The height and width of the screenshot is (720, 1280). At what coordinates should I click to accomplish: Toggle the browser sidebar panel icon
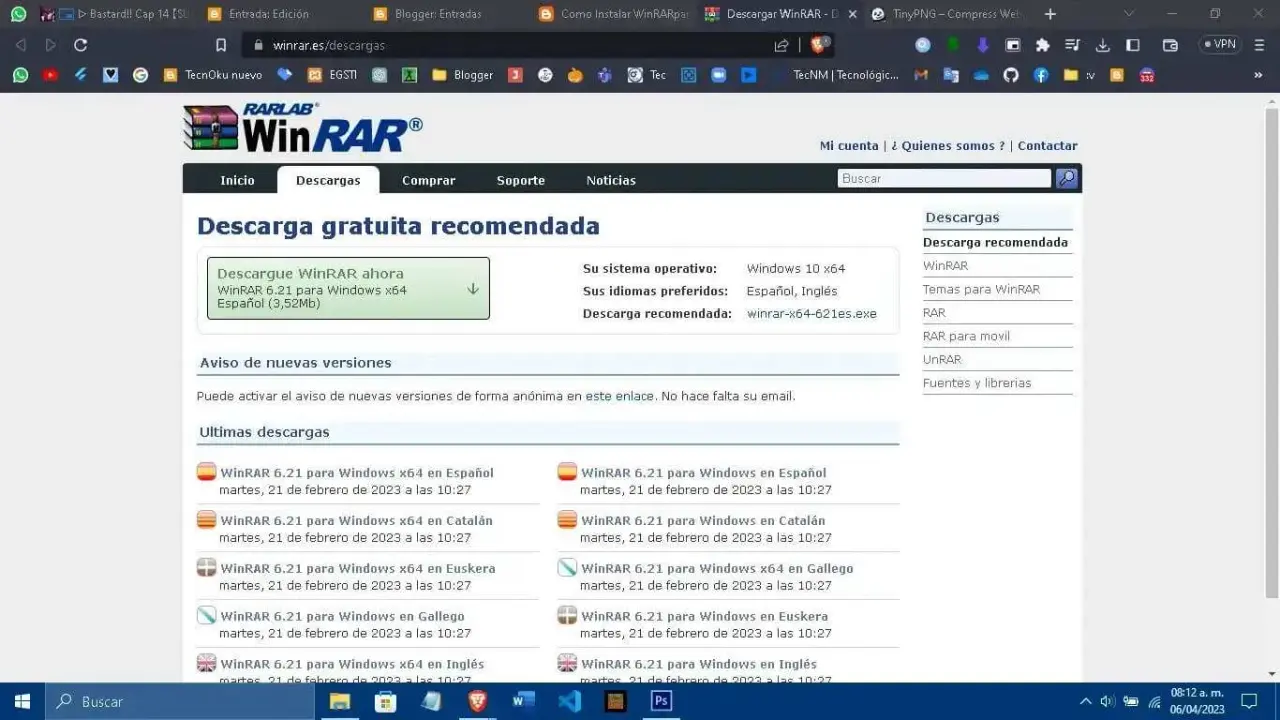coord(1133,45)
